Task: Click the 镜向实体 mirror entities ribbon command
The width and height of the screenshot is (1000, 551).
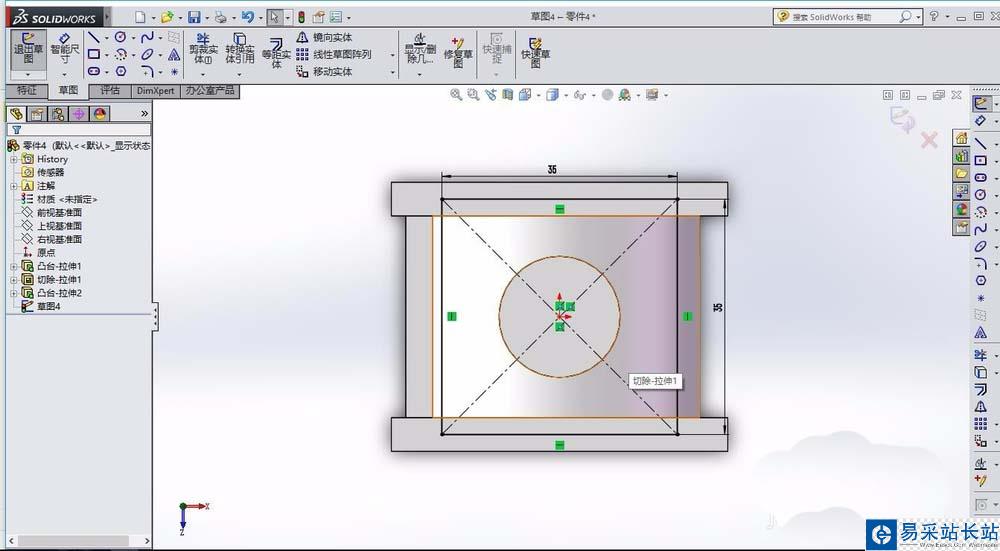Action: tap(324, 38)
